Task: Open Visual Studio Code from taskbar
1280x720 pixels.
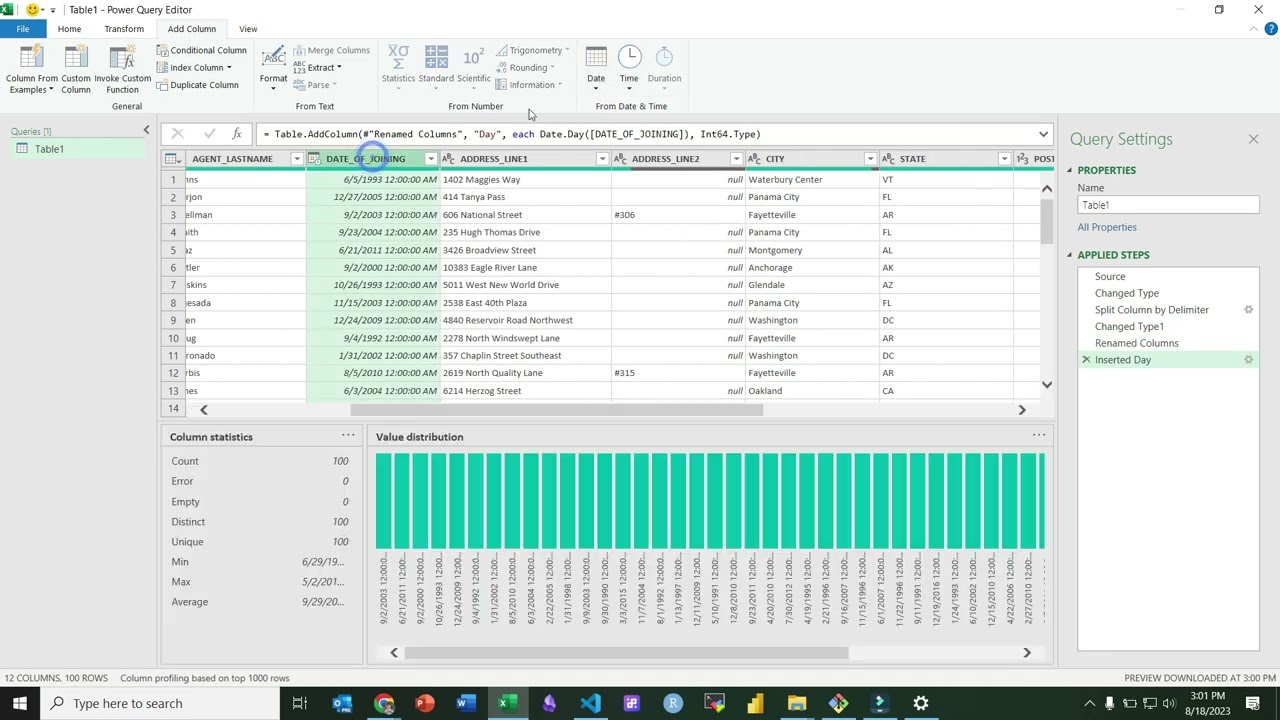Action: (590, 703)
